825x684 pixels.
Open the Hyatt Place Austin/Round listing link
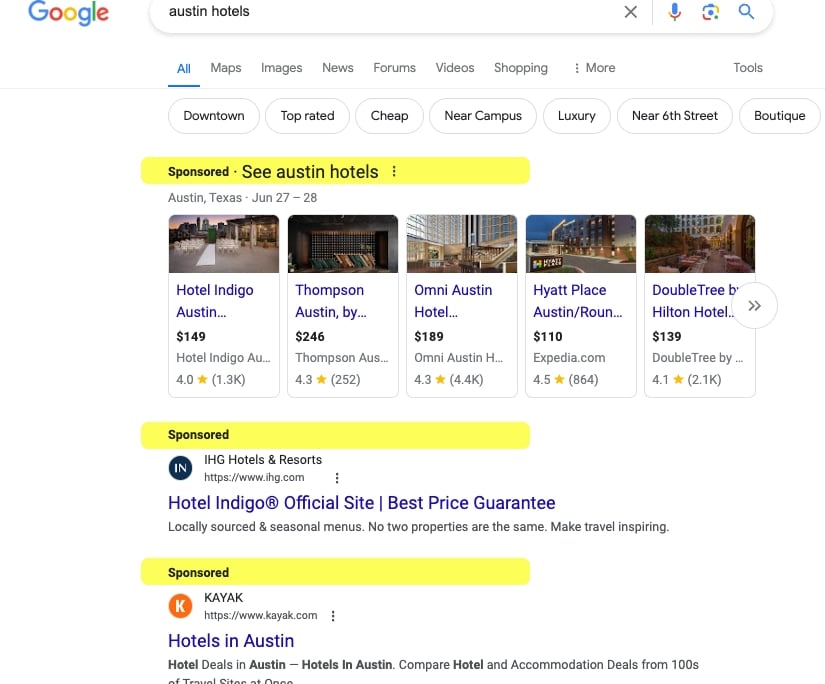point(577,301)
